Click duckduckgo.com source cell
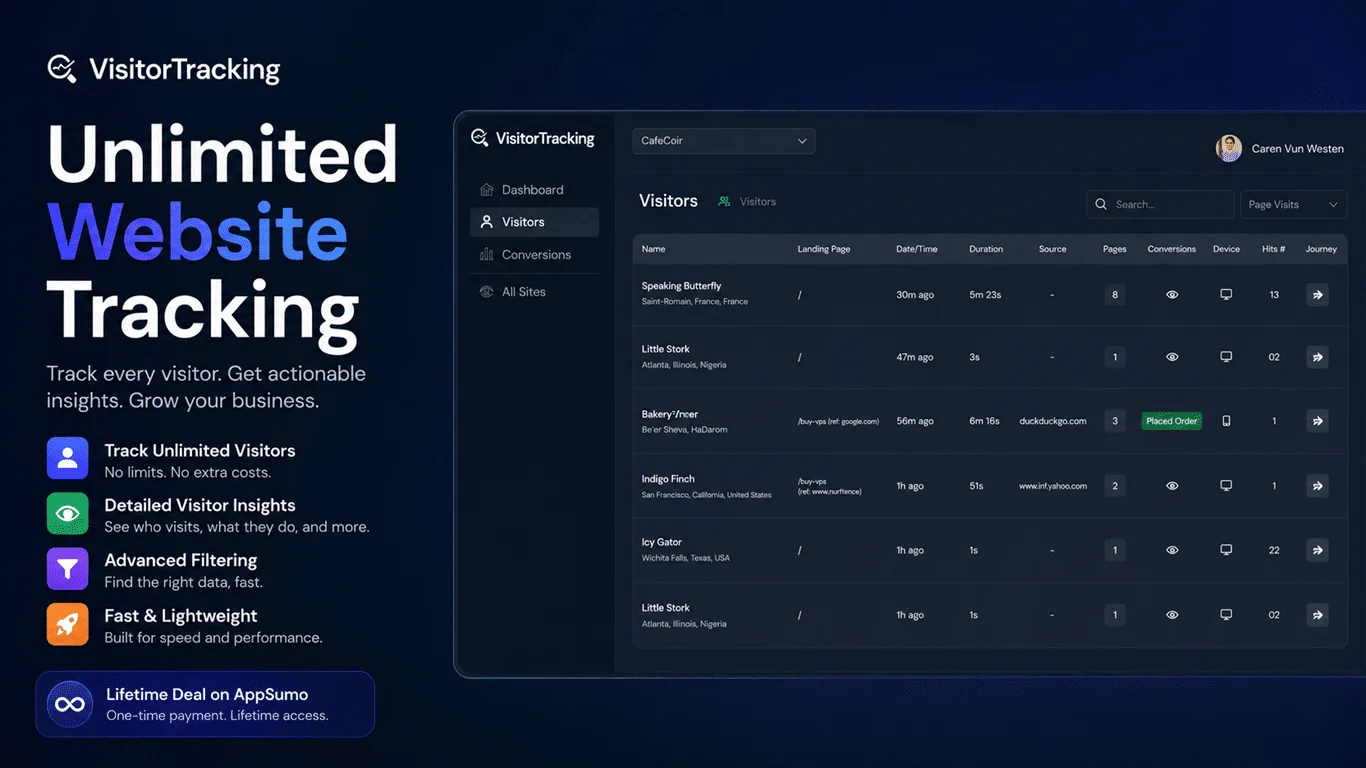This screenshot has width=1366, height=768. (x=1053, y=421)
